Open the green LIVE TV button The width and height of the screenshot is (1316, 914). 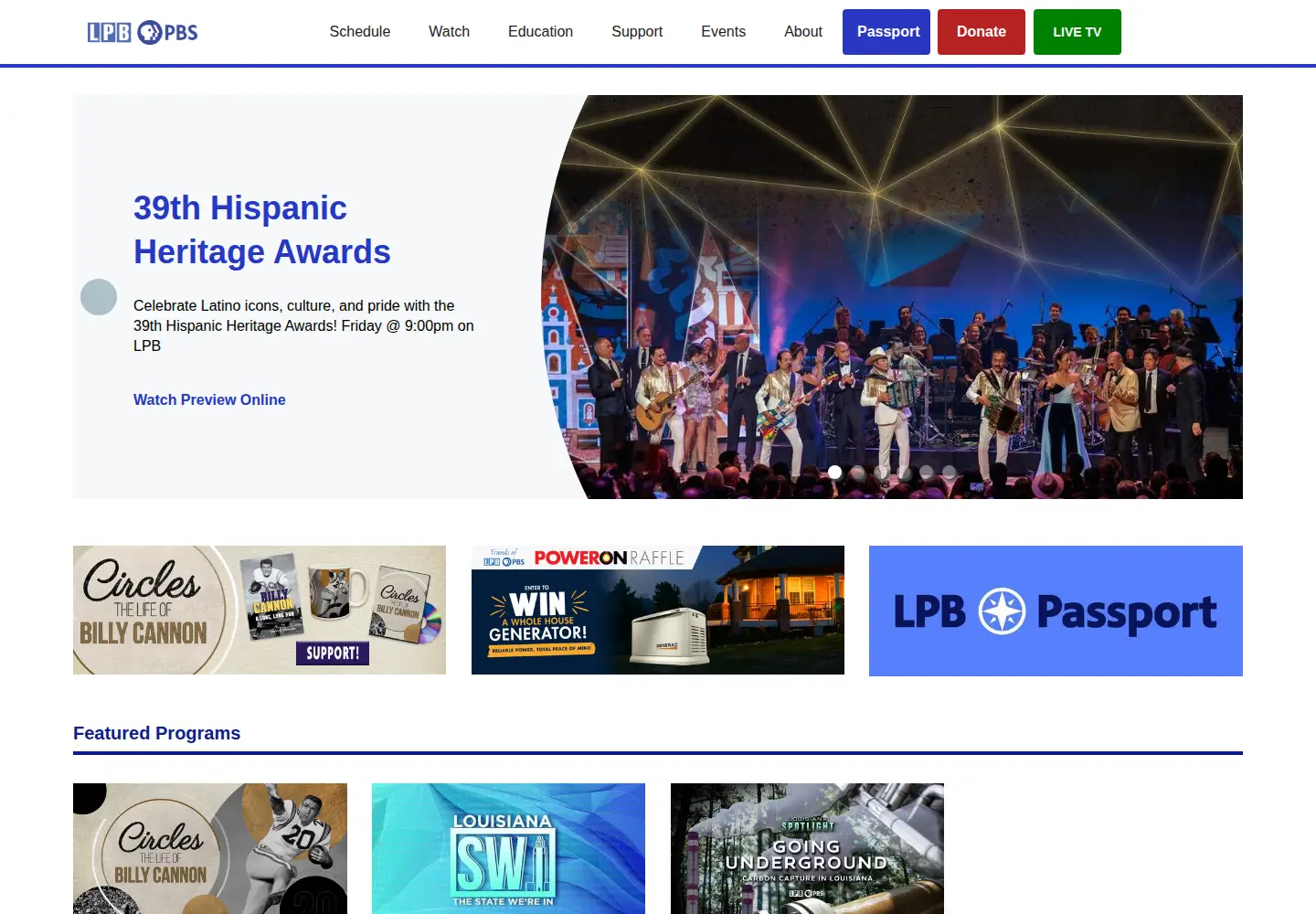tap(1077, 32)
